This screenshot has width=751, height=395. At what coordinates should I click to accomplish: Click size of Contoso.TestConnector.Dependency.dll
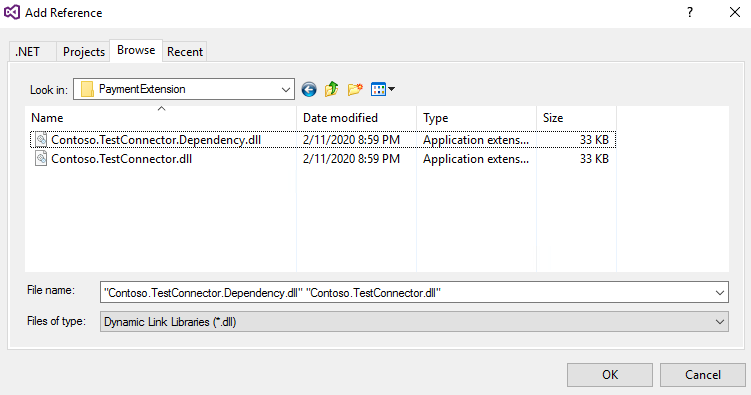point(594,140)
